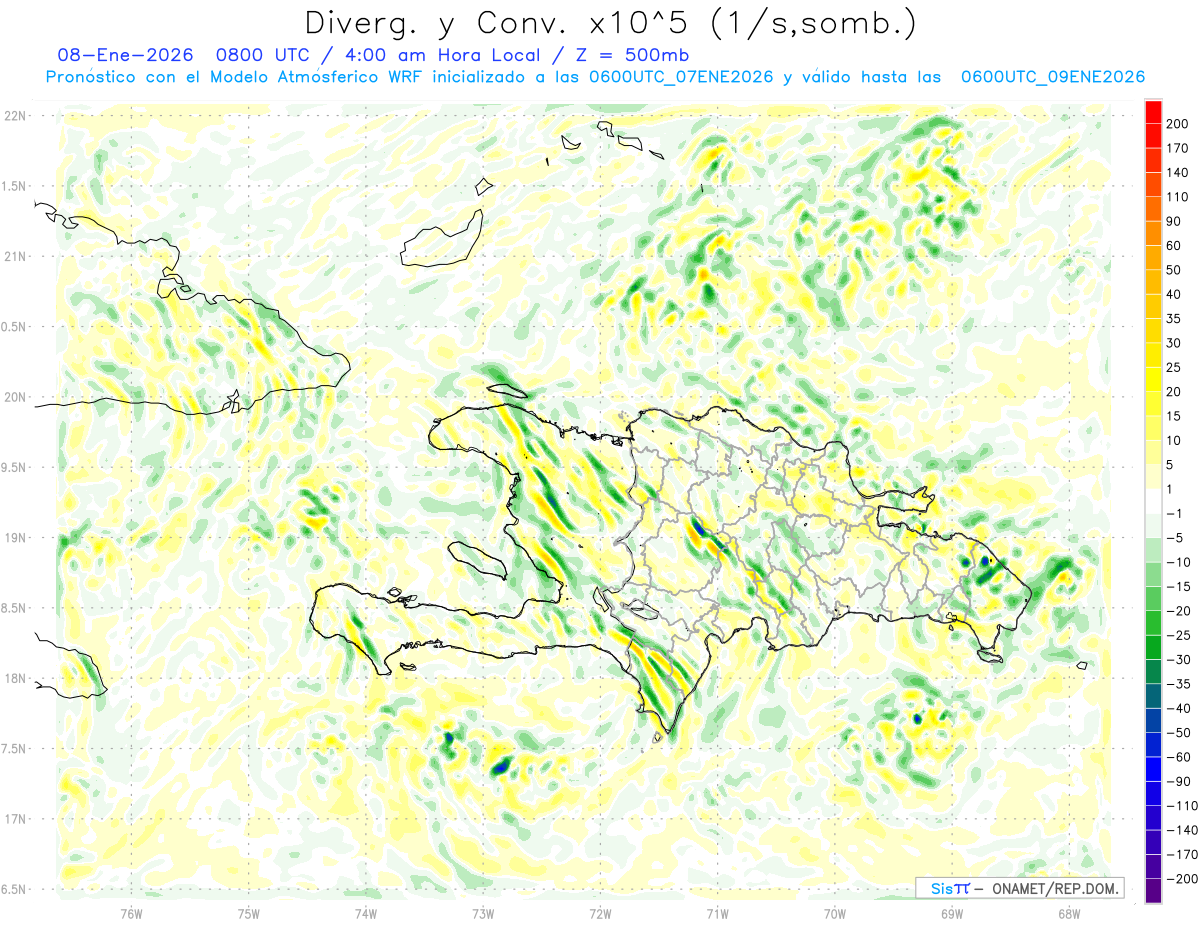Click the '21N' latitude label
Viewport: 1200px width, 927px height.
pos(15,256)
